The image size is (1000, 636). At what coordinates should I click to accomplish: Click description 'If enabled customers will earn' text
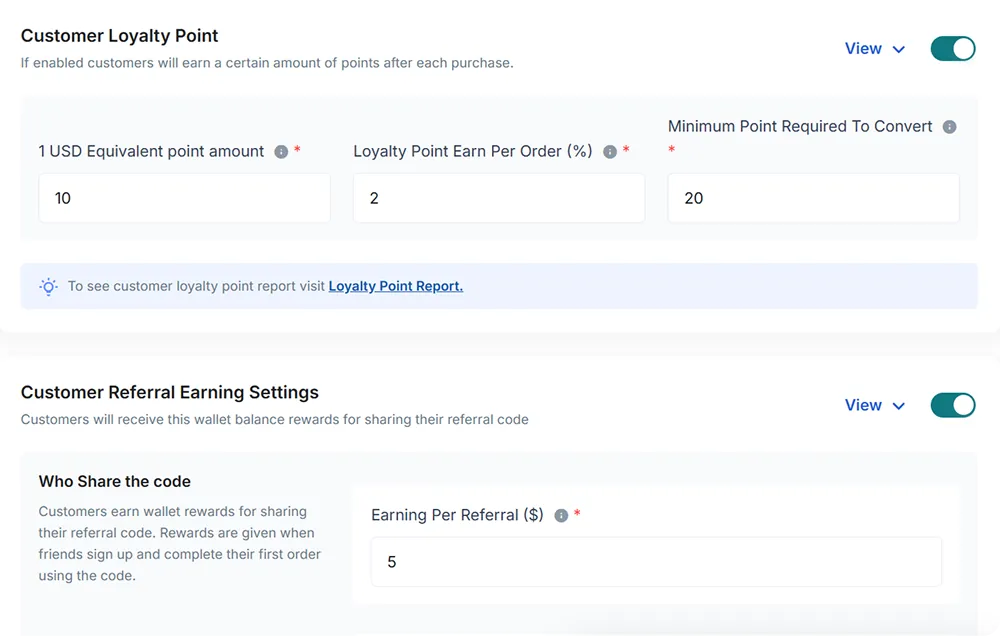(267, 63)
